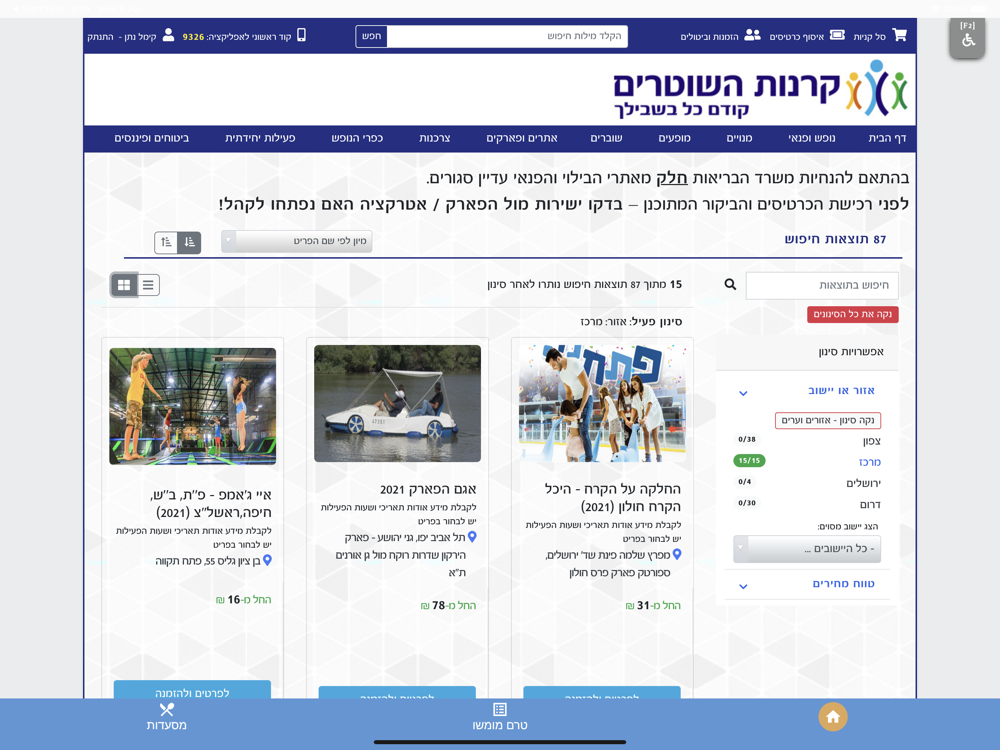Click the orders and cancellations people icon

[x=753, y=35]
